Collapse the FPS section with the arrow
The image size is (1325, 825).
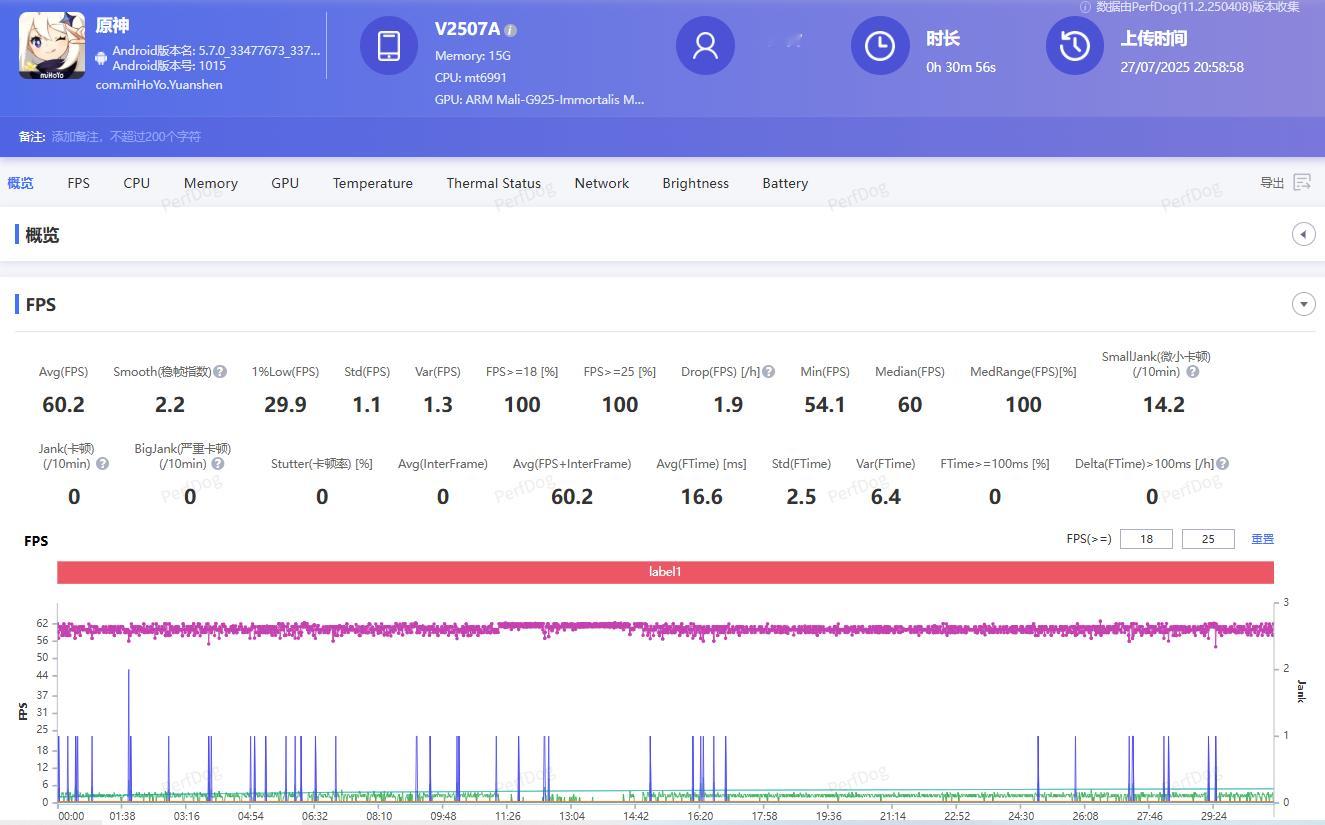coord(1303,304)
